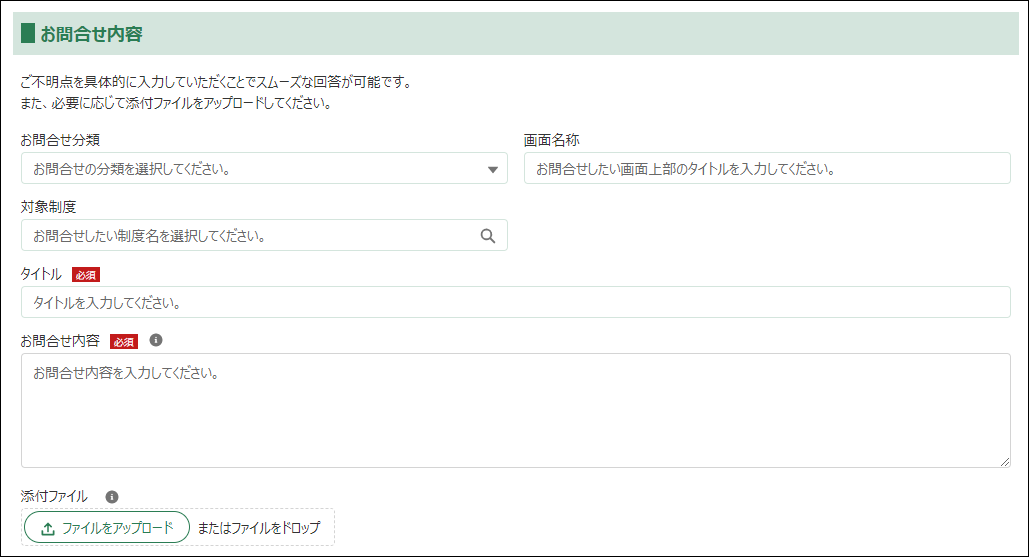The height and width of the screenshot is (557, 1029).
Task: Click the magnifier icon in 対象制度 field
Action: 488,236
